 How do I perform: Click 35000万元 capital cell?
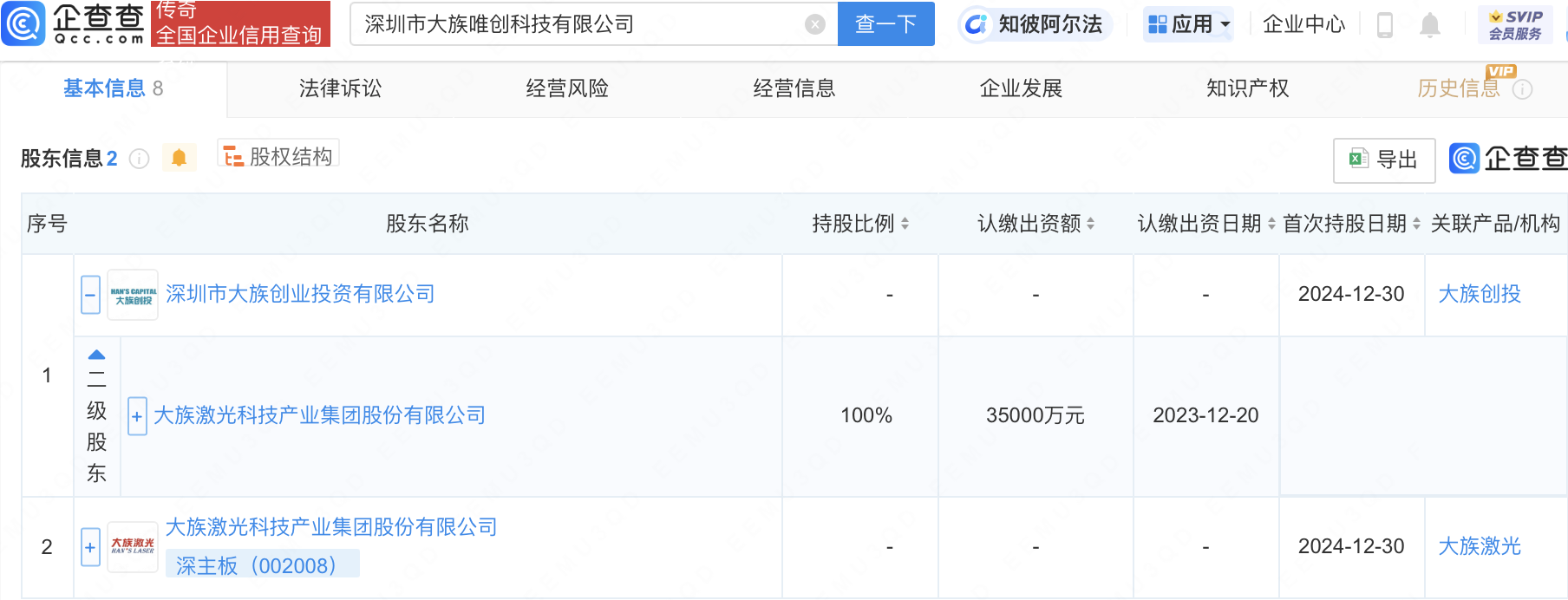point(1036,415)
